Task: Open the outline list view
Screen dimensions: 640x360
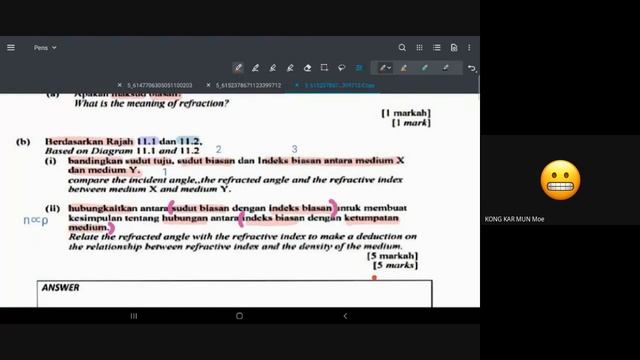Action: click(437, 48)
